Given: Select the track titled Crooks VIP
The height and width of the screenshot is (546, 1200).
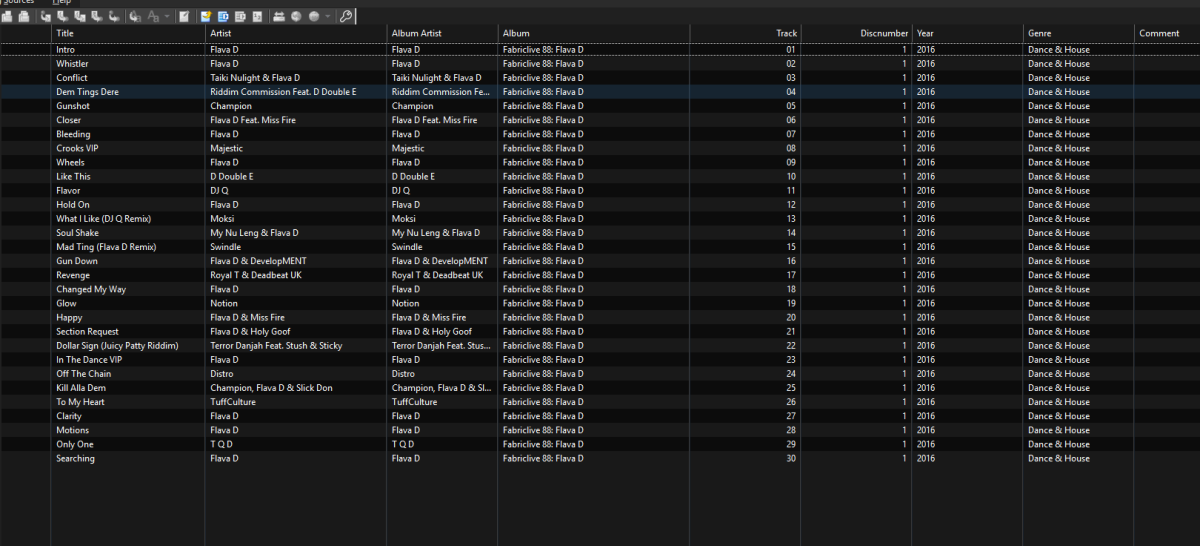Looking at the screenshot, I should [600, 148].
